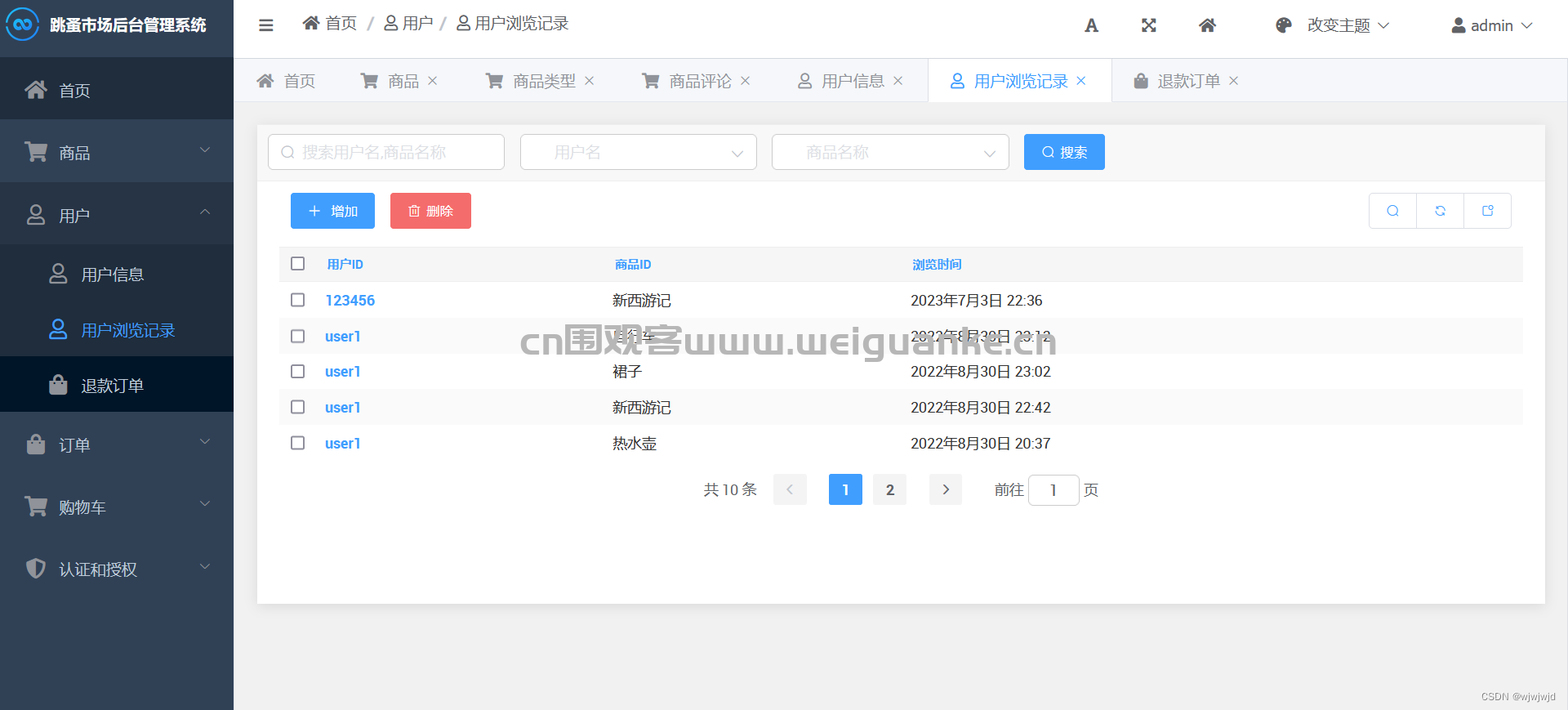This screenshot has height=710, width=1568.
Task: Click the theme palette icon
Action: [1284, 25]
